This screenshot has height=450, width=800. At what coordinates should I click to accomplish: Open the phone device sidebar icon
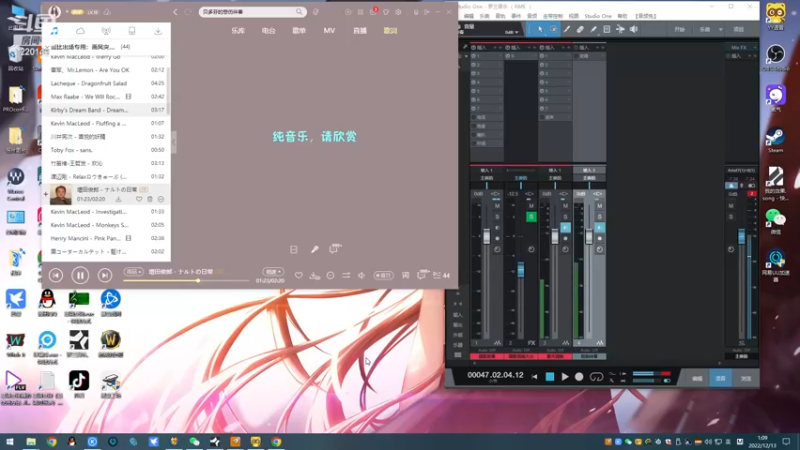pos(132,31)
